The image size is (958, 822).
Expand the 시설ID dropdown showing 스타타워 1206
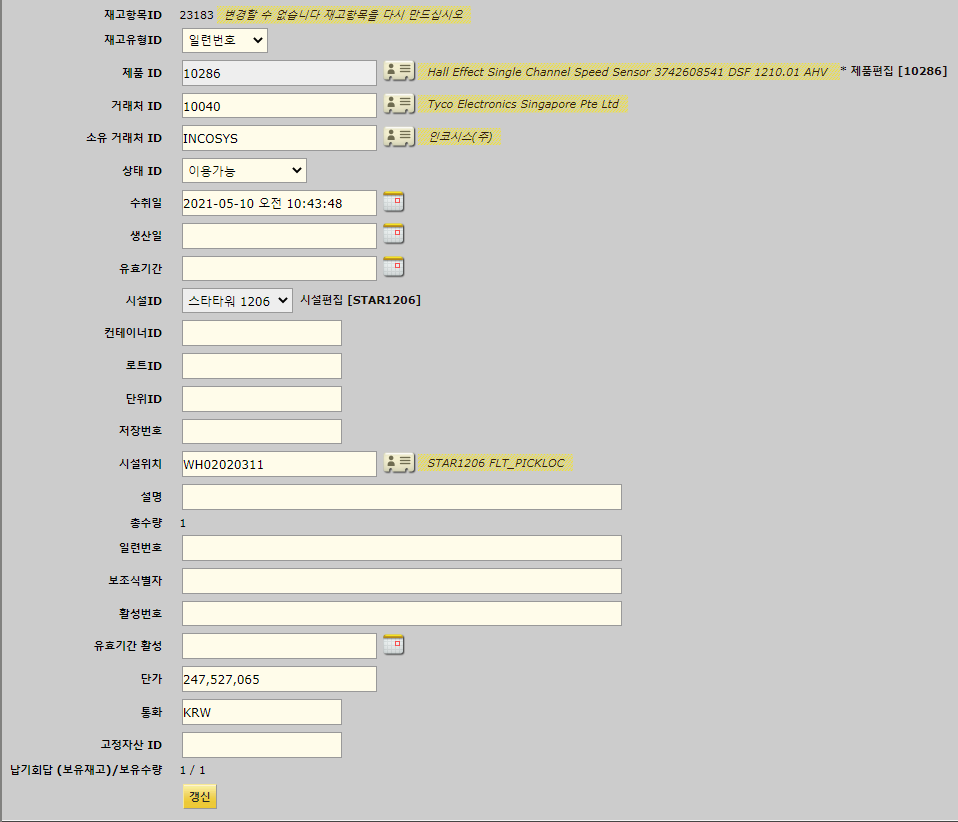(237, 300)
